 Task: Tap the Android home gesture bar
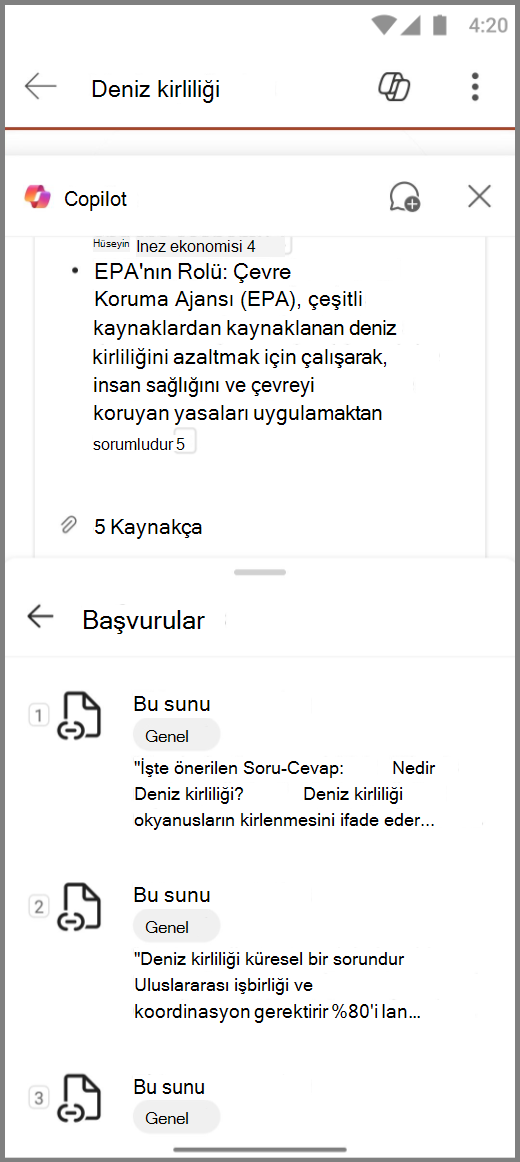point(259,1149)
